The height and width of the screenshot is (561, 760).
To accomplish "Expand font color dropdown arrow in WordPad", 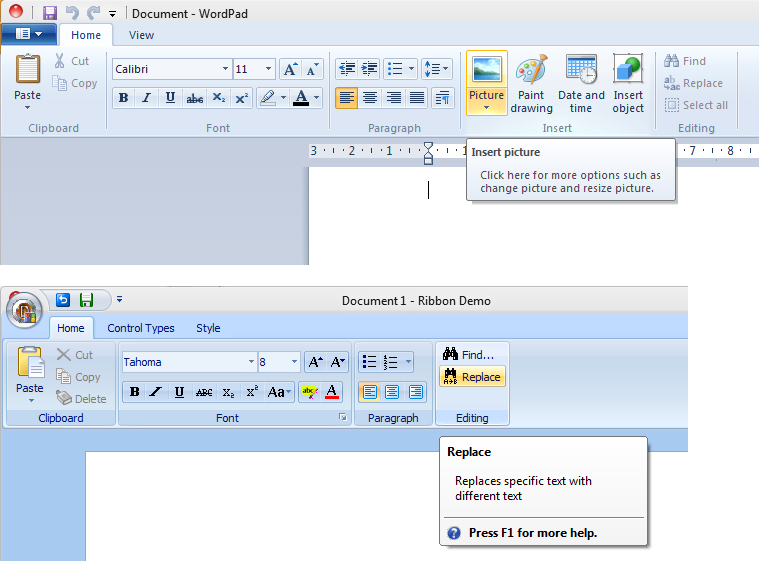I will (317, 98).
